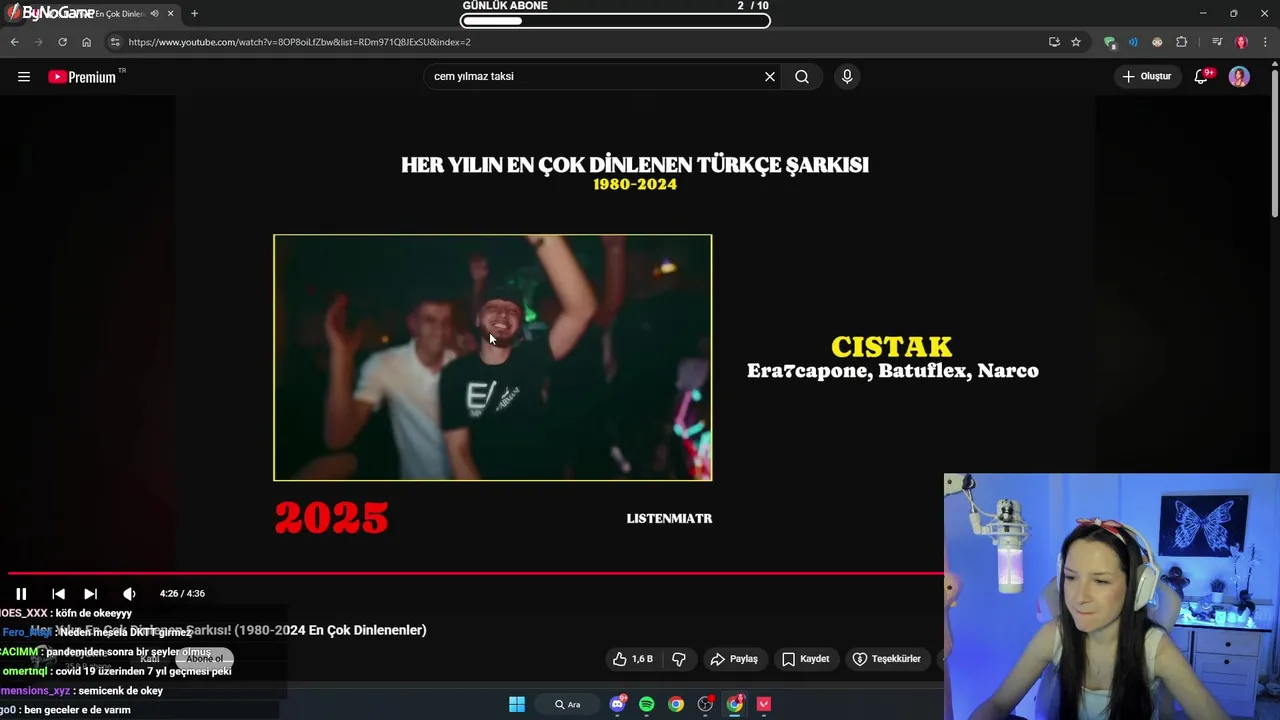This screenshot has height=720, width=1280.
Task: Go back with the browser back arrow
Action: click(14, 42)
